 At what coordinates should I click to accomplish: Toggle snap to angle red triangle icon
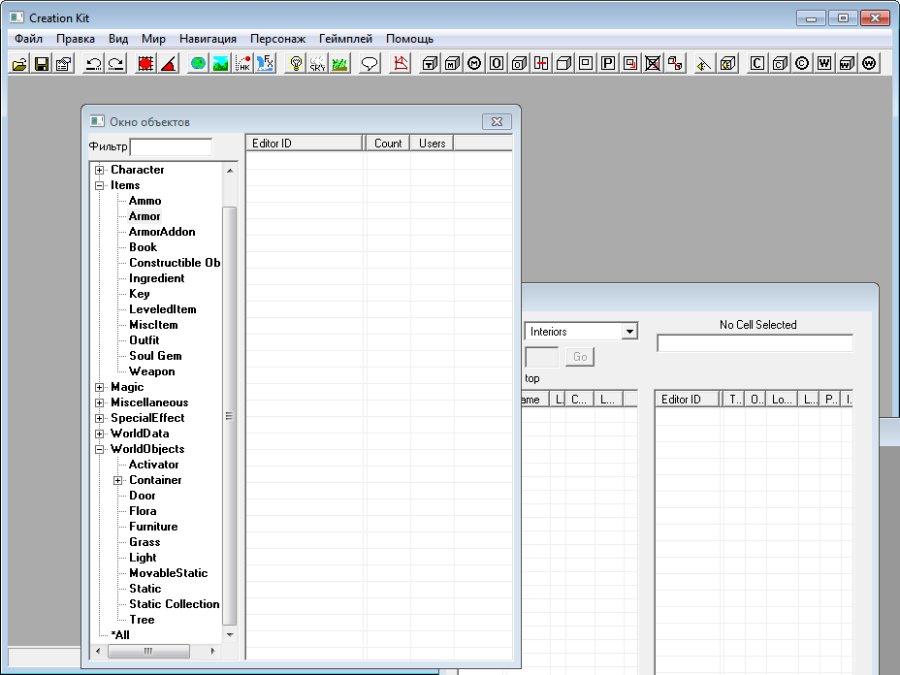pos(169,63)
